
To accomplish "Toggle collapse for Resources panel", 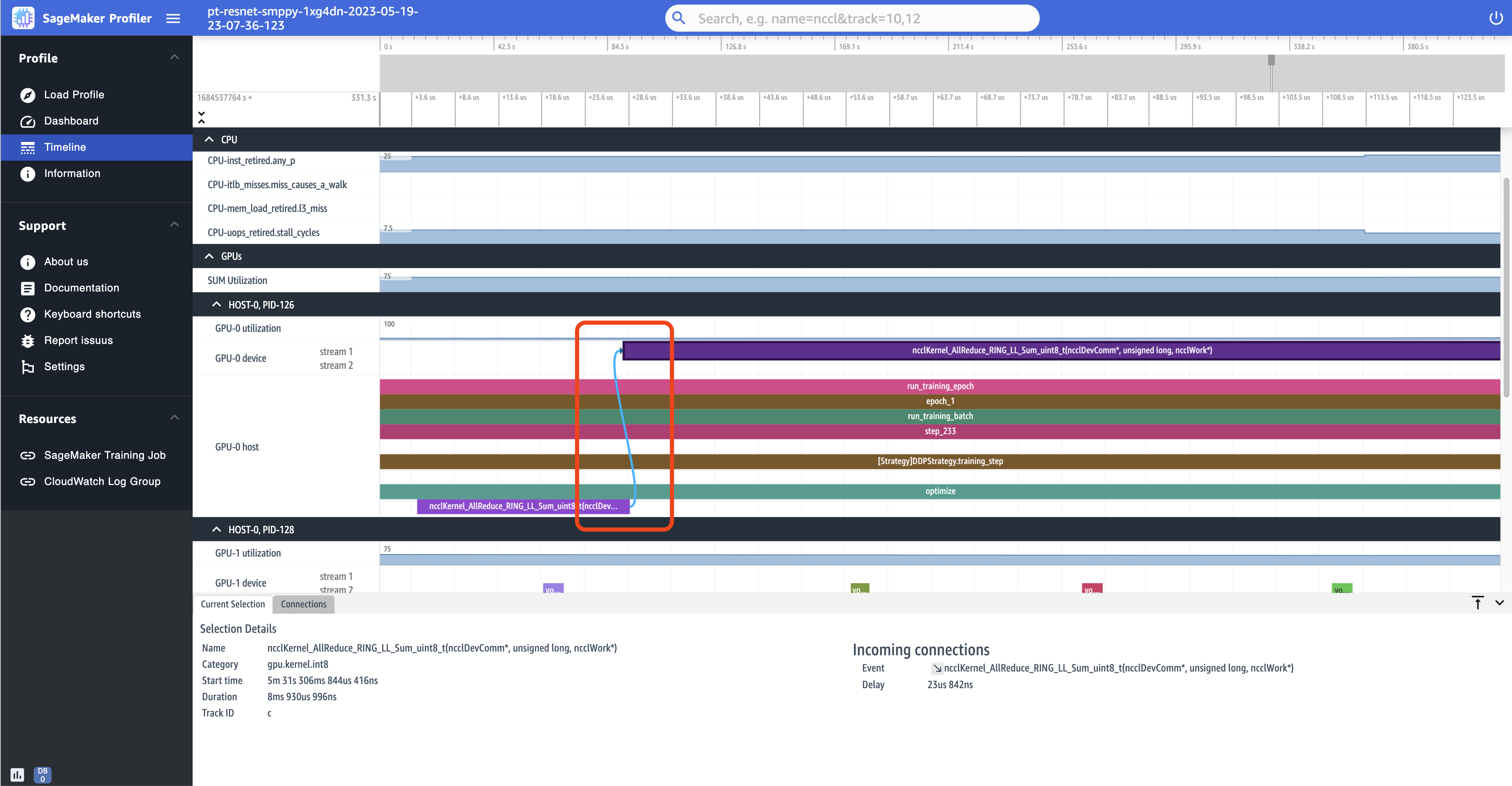I will coord(175,418).
